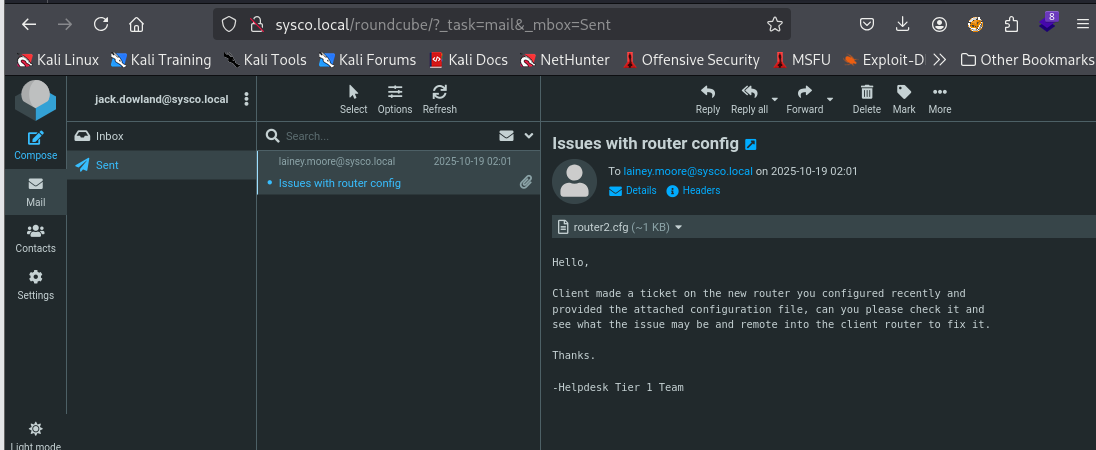Click the search magnifier icon
The width and height of the screenshot is (1096, 450).
click(x=273, y=136)
